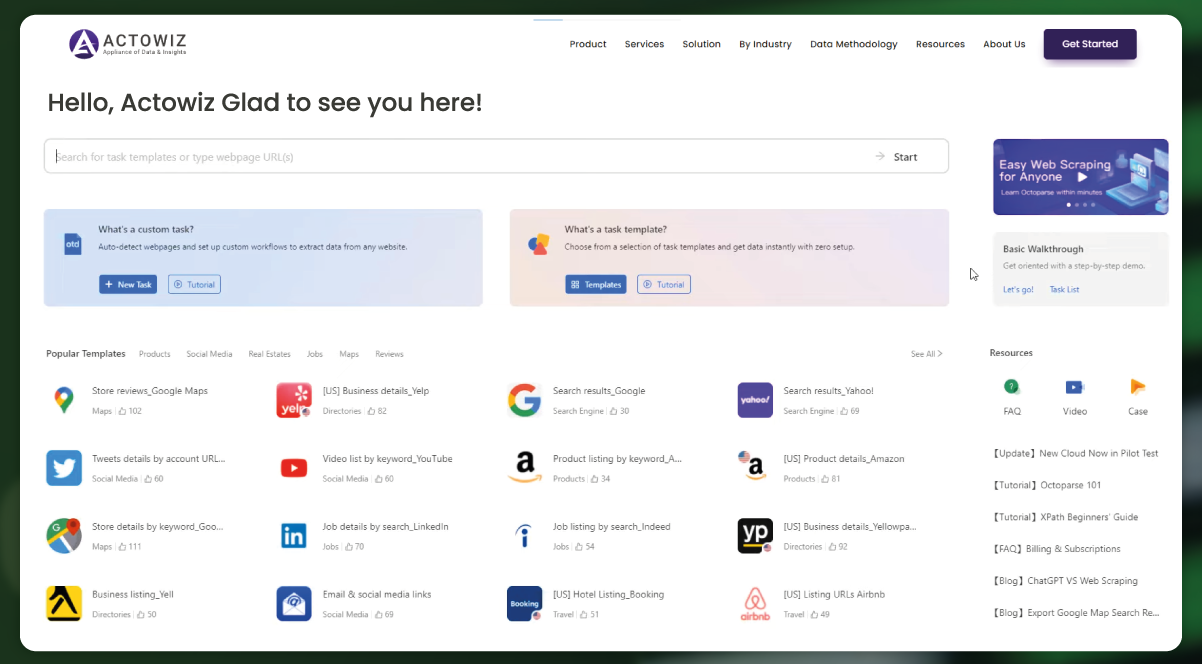Start walkthrough with Let's go!
Image resolution: width=1202 pixels, height=664 pixels.
click(1018, 290)
